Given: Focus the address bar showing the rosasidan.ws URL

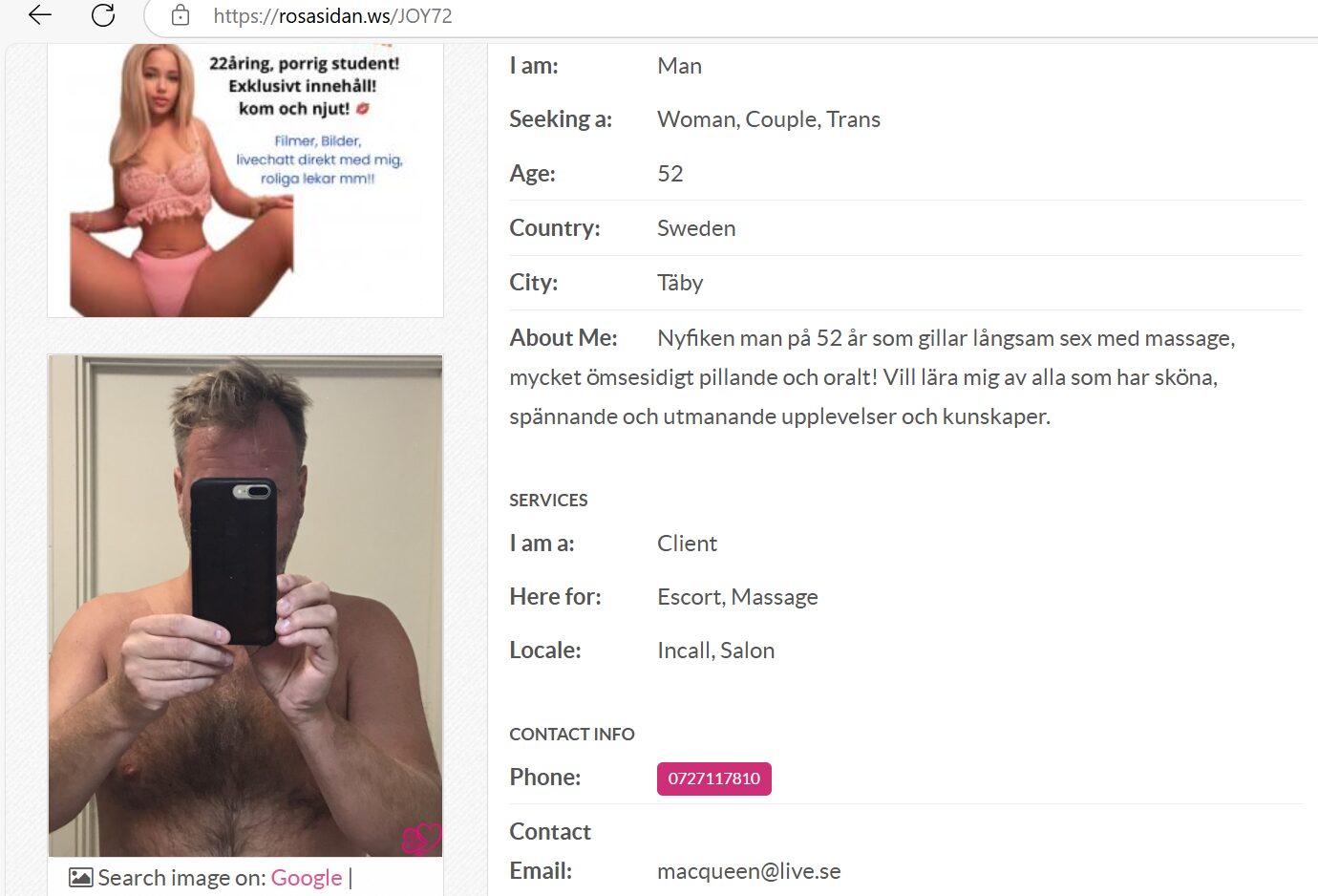Looking at the screenshot, I should click(x=726, y=16).
